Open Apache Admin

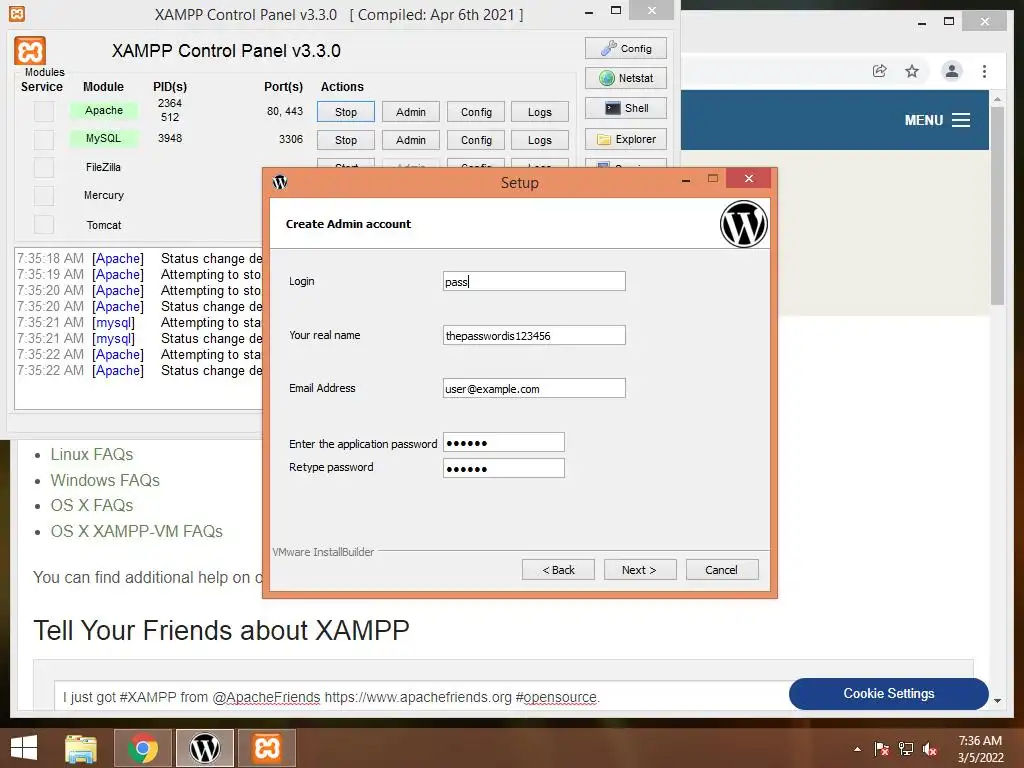411,112
